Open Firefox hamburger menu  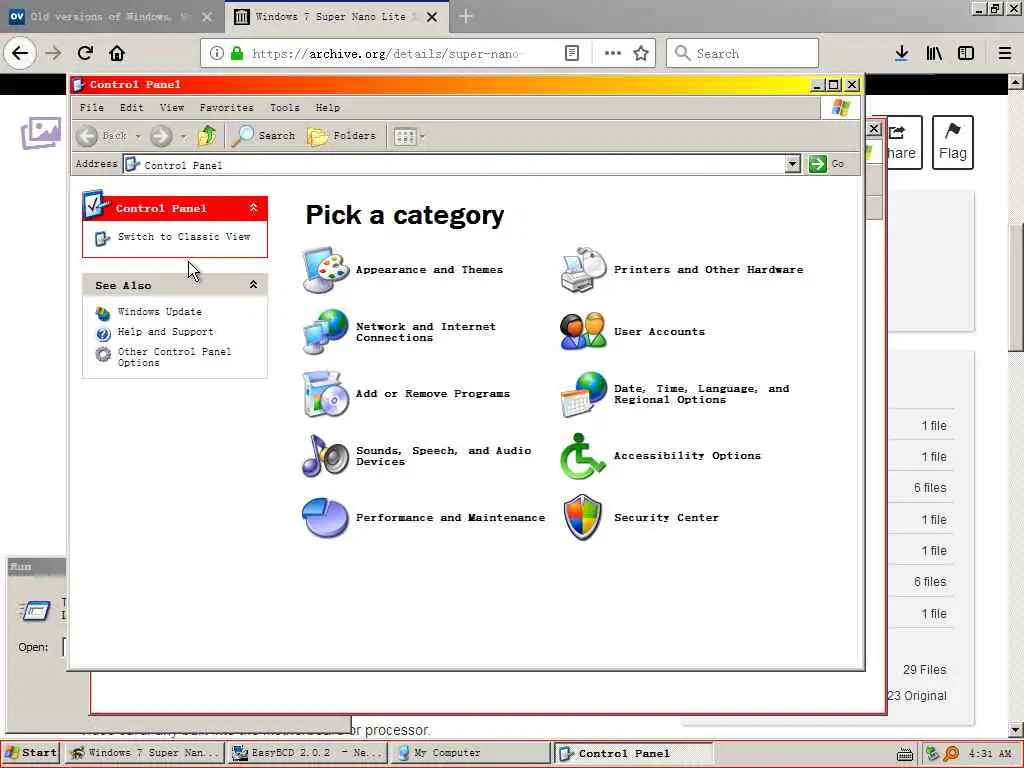pyautogui.click(x=1005, y=54)
